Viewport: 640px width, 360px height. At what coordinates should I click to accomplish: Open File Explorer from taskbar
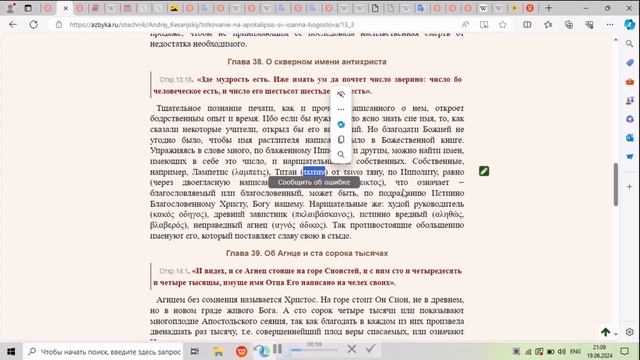point(218,351)
